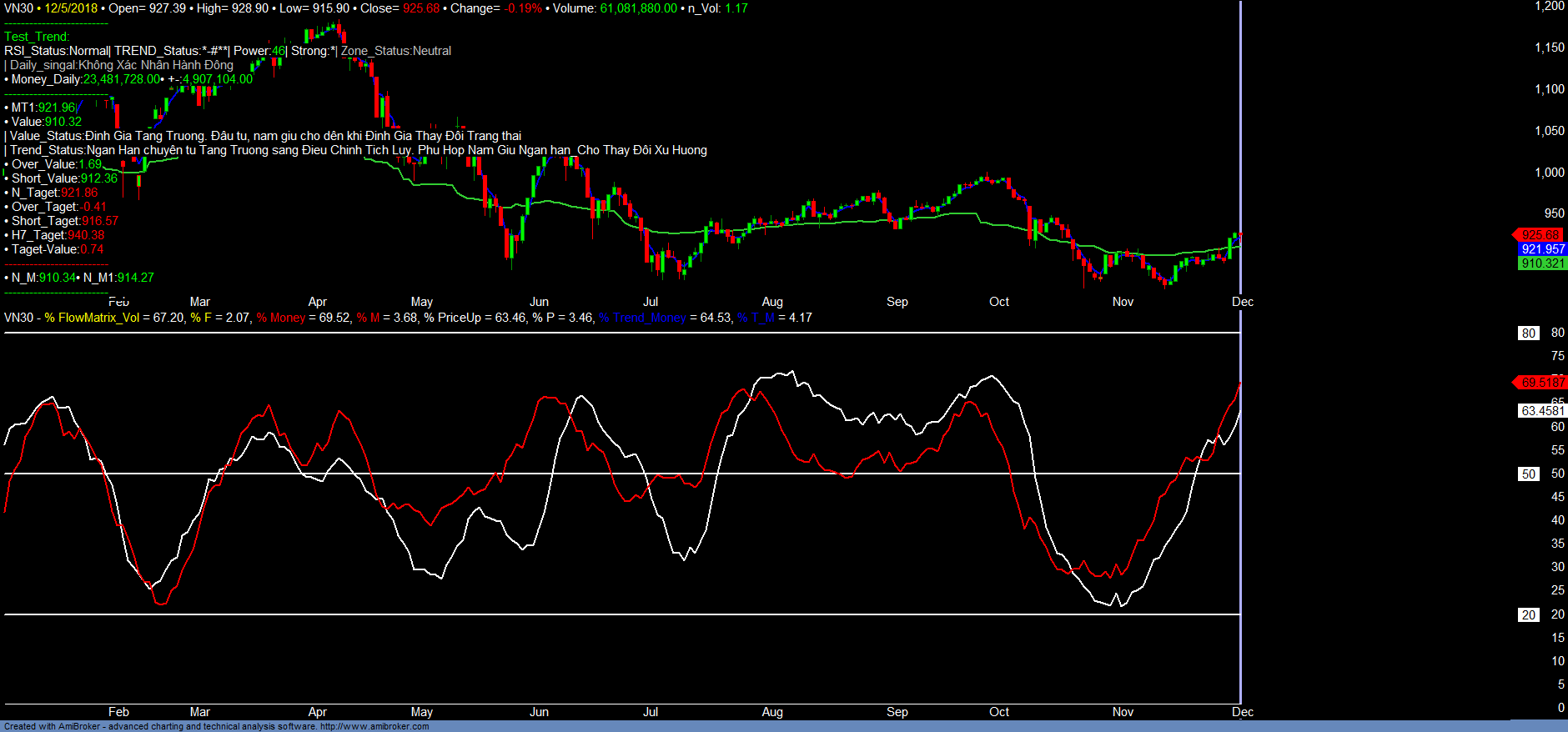Click the white 63.4581 indicator value tag
The width and height of the screenshot is (1568, 732).
coord(1542,411)
